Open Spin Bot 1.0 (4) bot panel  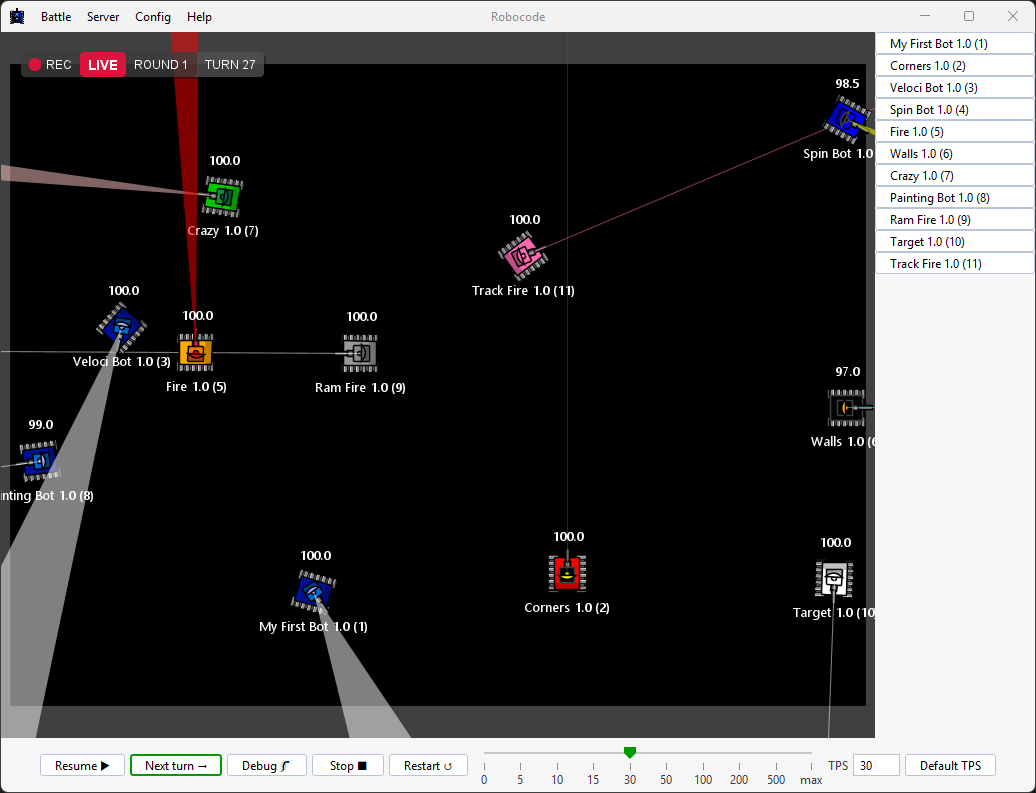(x=955, y=110)
